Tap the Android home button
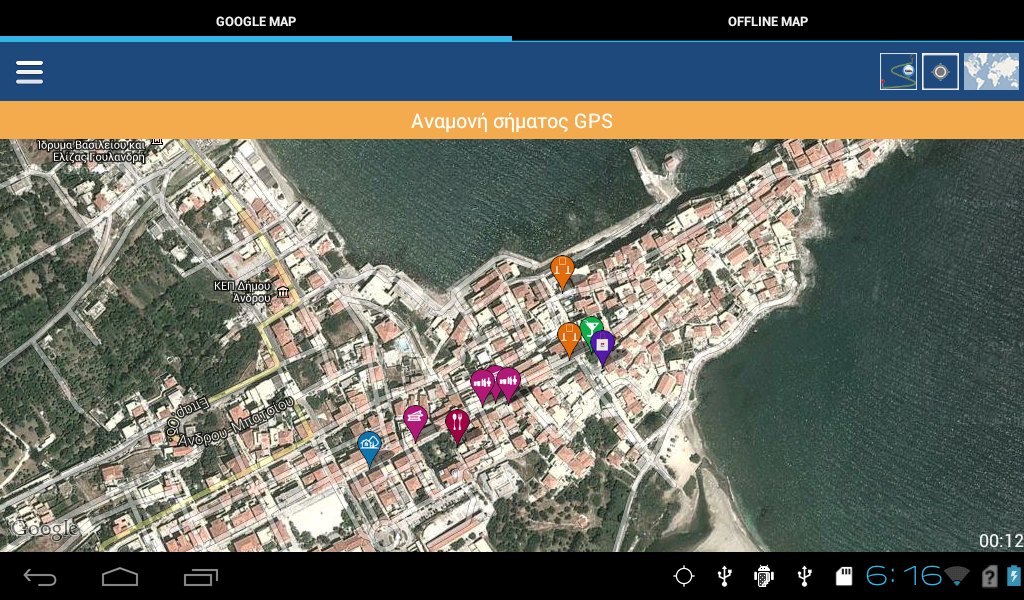The image size is (1024, 600). tap(120, 576)
